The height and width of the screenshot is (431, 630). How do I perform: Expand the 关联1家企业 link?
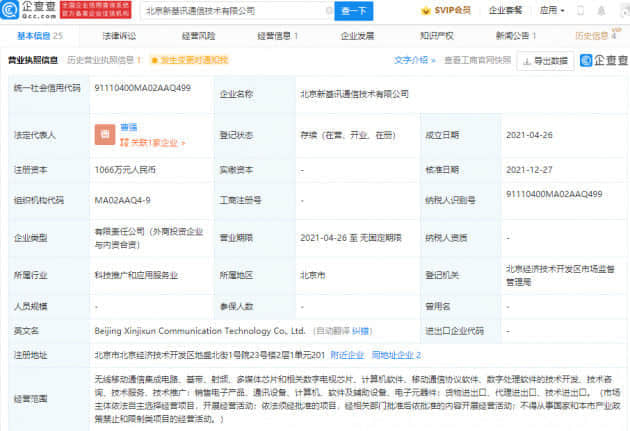pyautogui.click(x=152, y=143)
